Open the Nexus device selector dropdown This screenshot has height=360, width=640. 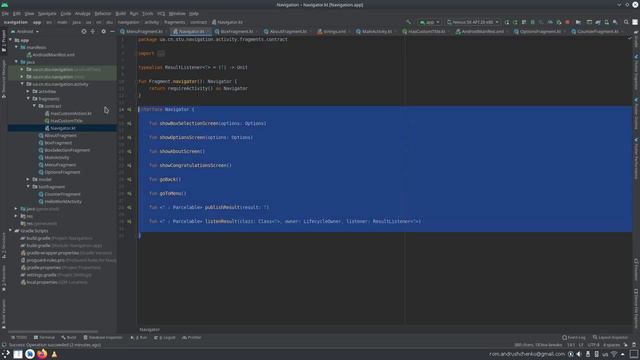click(472, 22)
